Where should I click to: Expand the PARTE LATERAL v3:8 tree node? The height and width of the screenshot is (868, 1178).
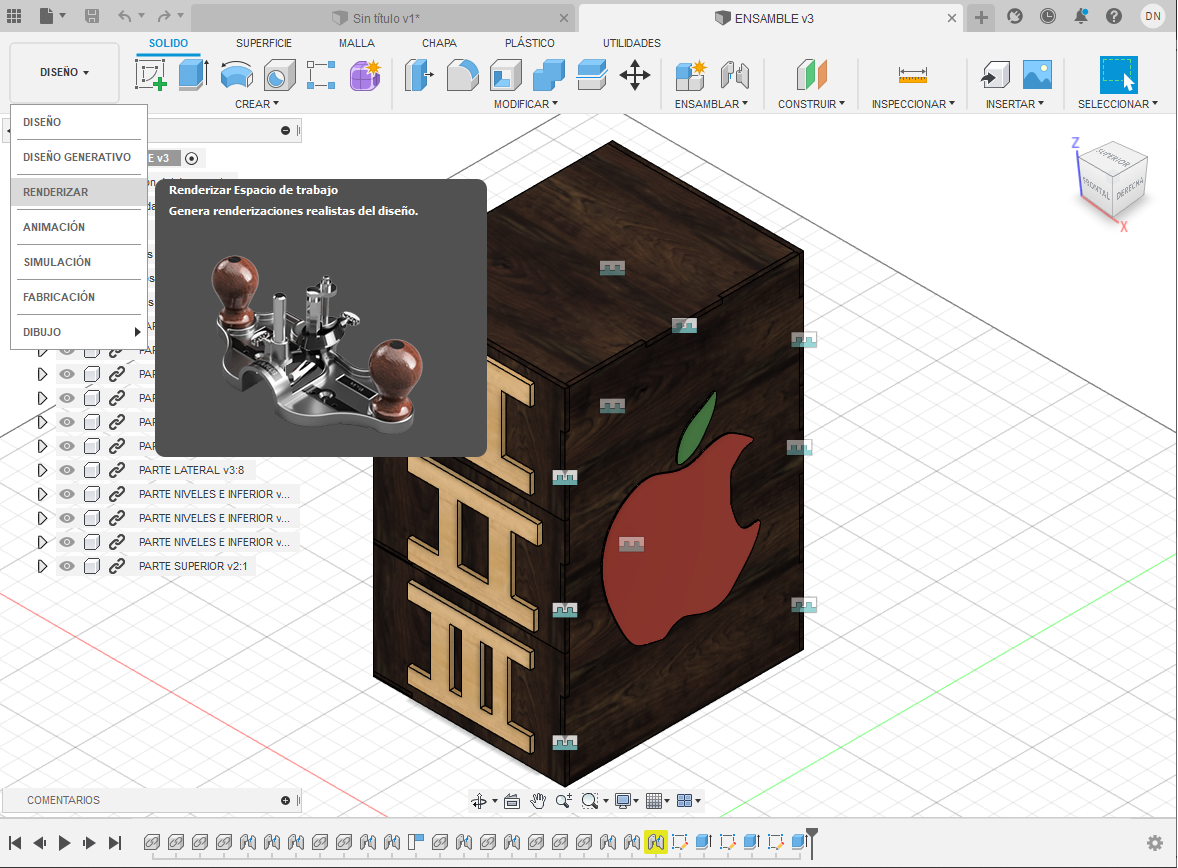pos(42,470)
